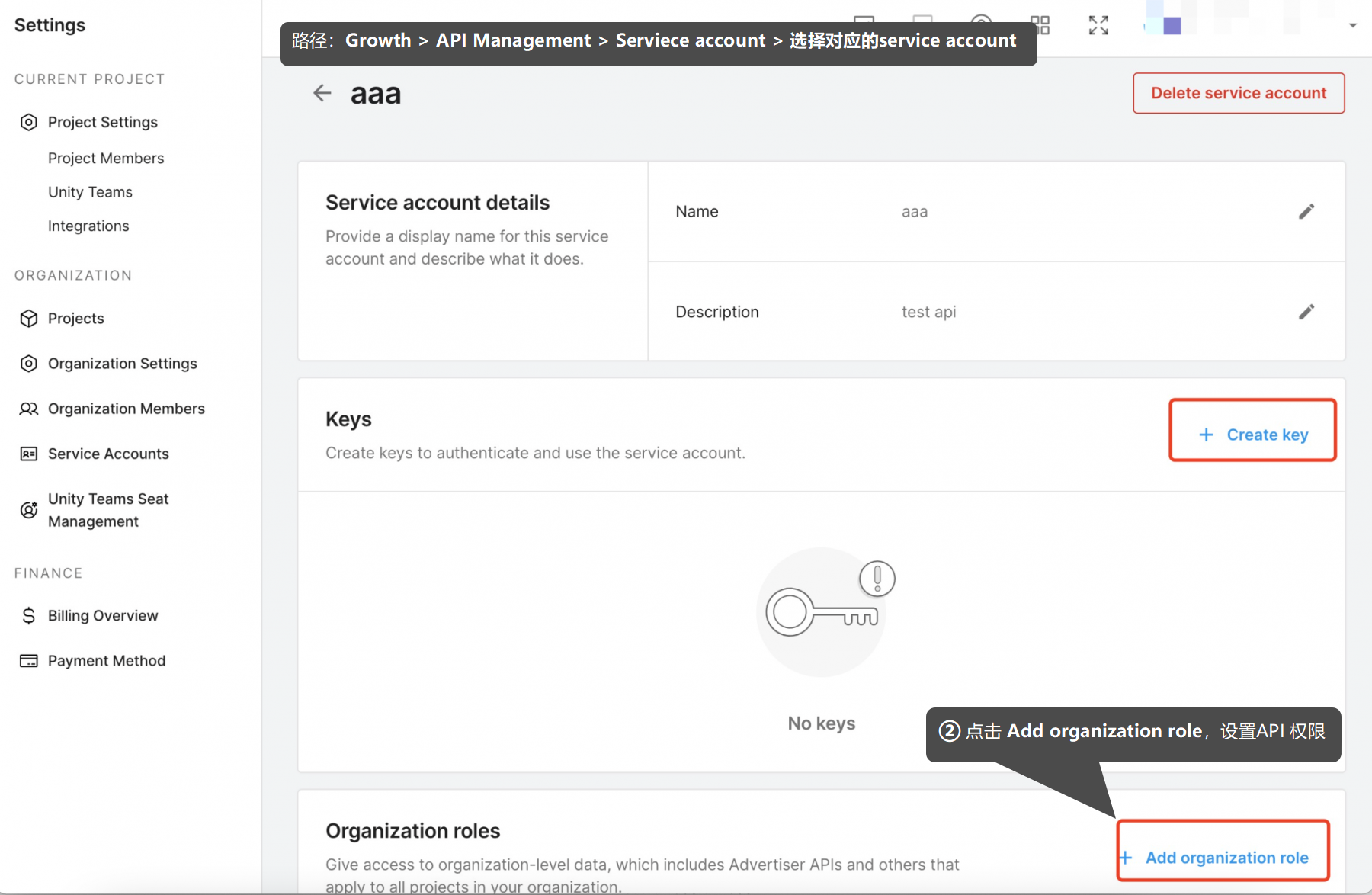
Task: Click the Payment Method card icon
Action: pos(29,661)
